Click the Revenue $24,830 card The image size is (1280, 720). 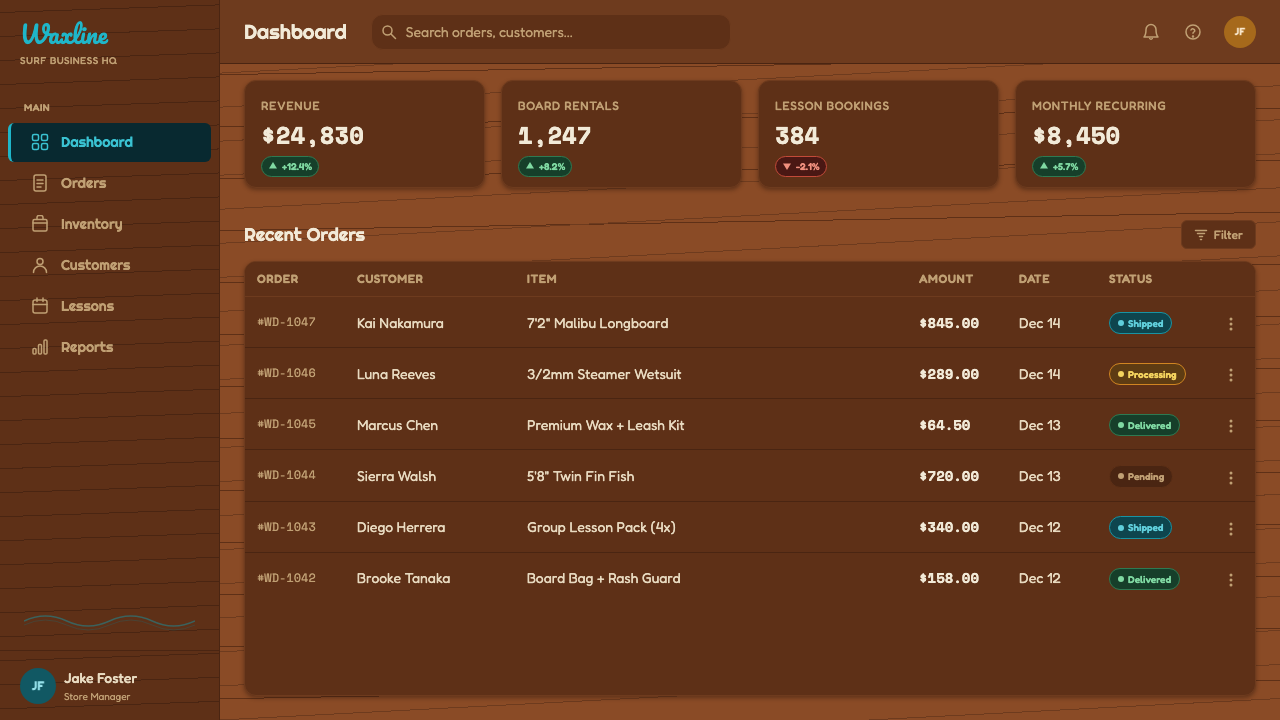click(x=365, y=134)
